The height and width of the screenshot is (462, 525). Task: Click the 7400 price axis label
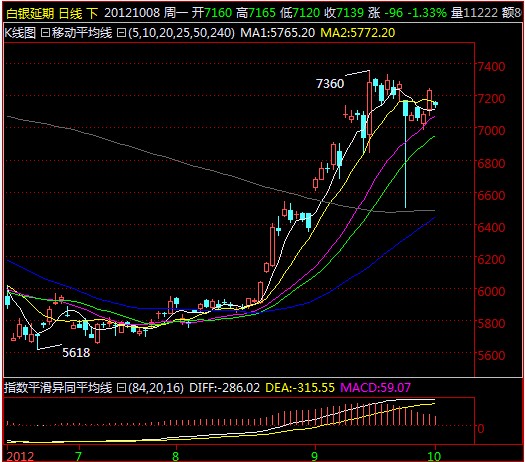pyautogui.click(x=491, y=67)
